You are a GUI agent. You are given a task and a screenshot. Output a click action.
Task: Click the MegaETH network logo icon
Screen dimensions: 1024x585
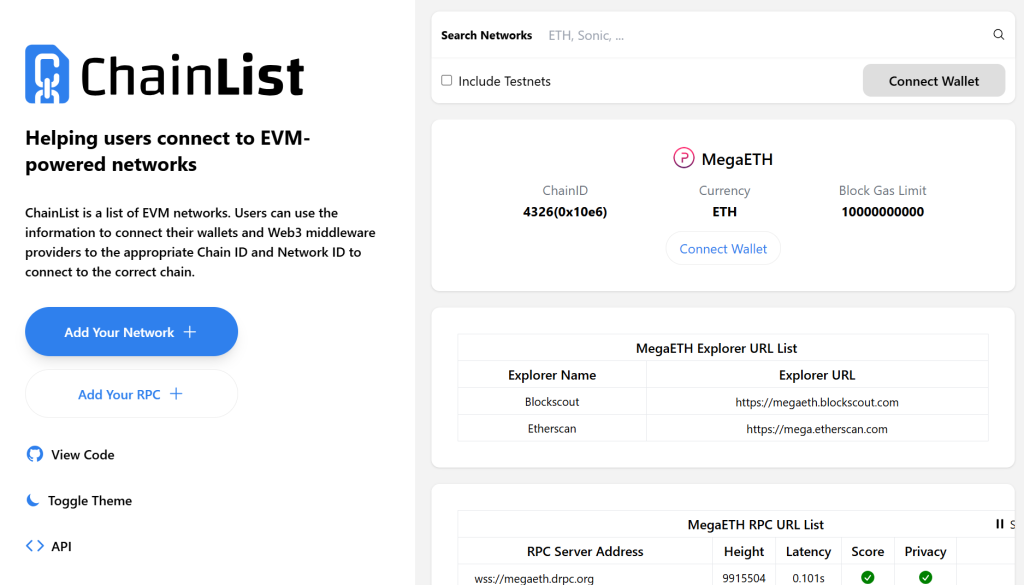(684, 159)
